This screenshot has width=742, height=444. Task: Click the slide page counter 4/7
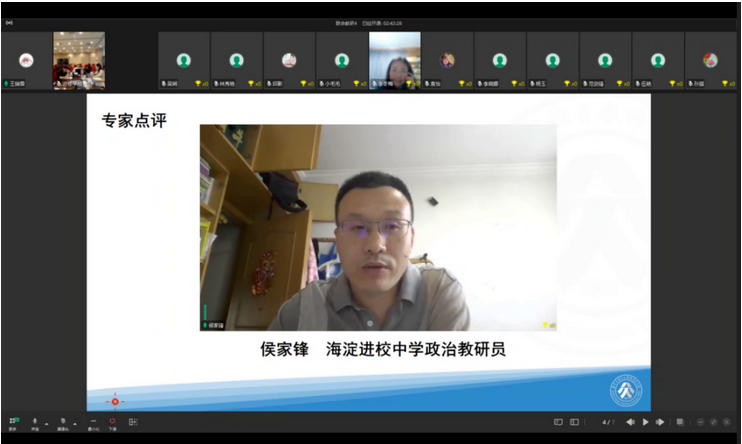tap(608, 422)
